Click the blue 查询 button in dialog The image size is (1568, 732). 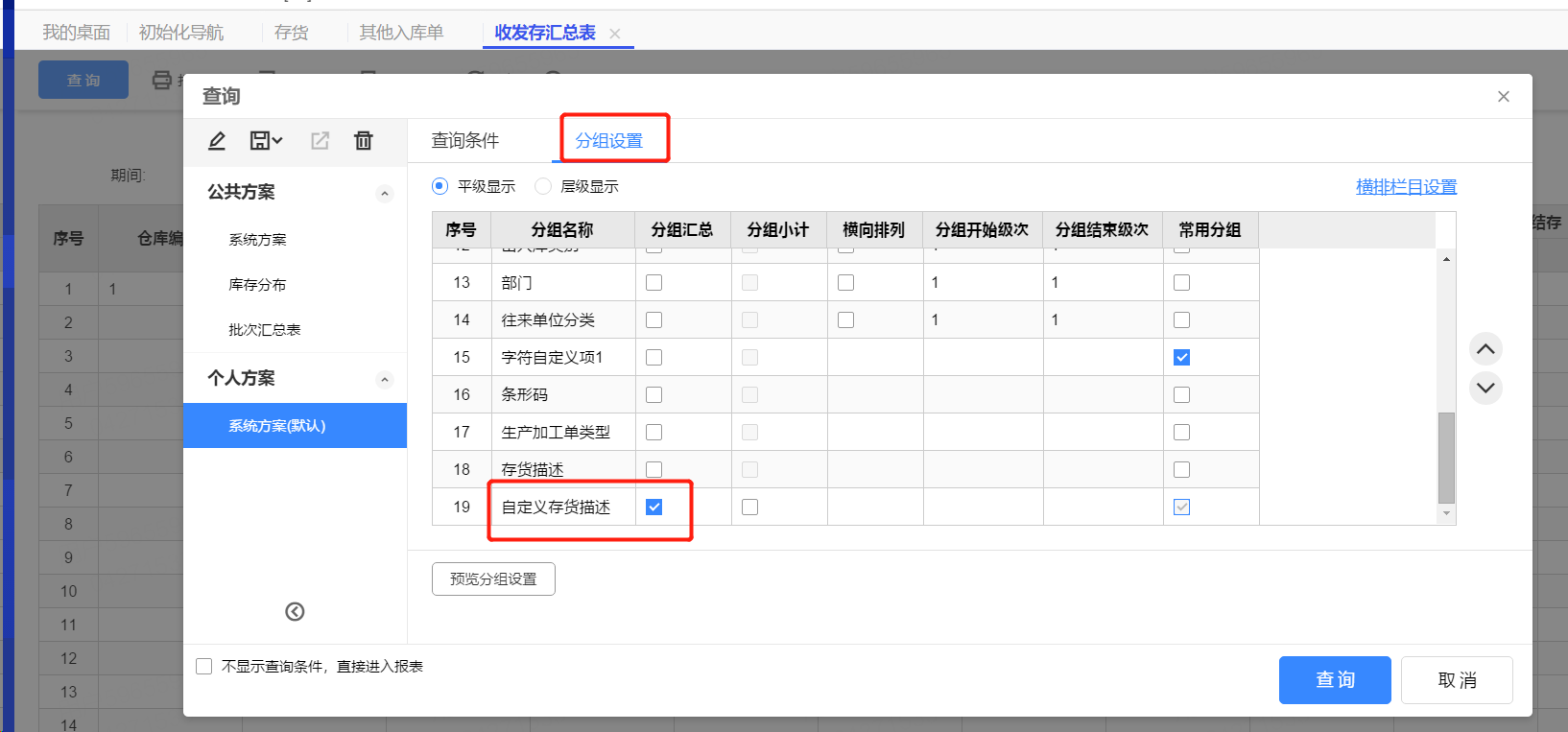pos(1335,680)
